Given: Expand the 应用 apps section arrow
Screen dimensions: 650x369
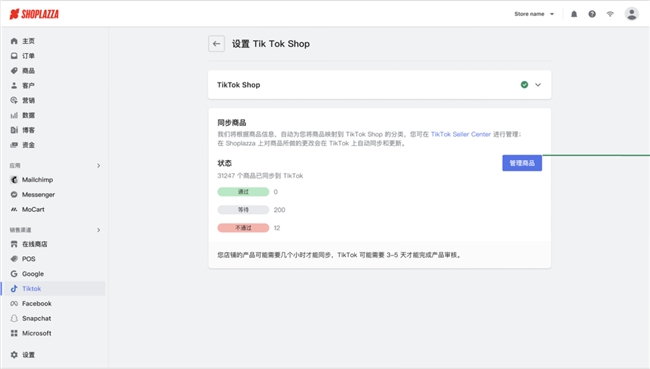Looking at the screenshot, I should [x=98, y=166].
